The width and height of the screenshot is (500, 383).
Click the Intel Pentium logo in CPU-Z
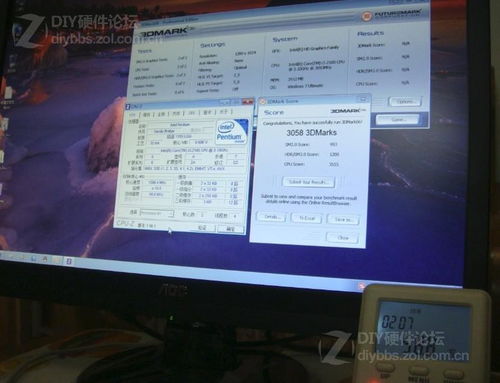click(232, 132)
